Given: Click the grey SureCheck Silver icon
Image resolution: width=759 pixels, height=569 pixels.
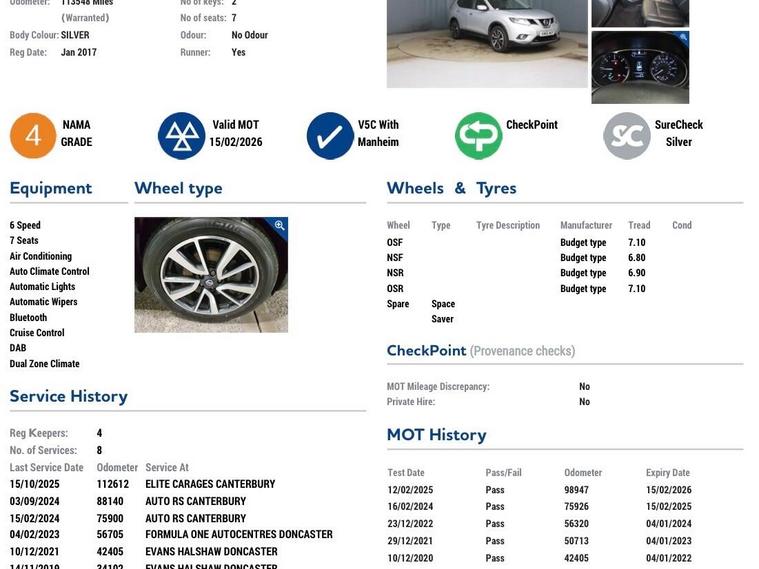Looking at the screenshot, I should coord(627,135).
